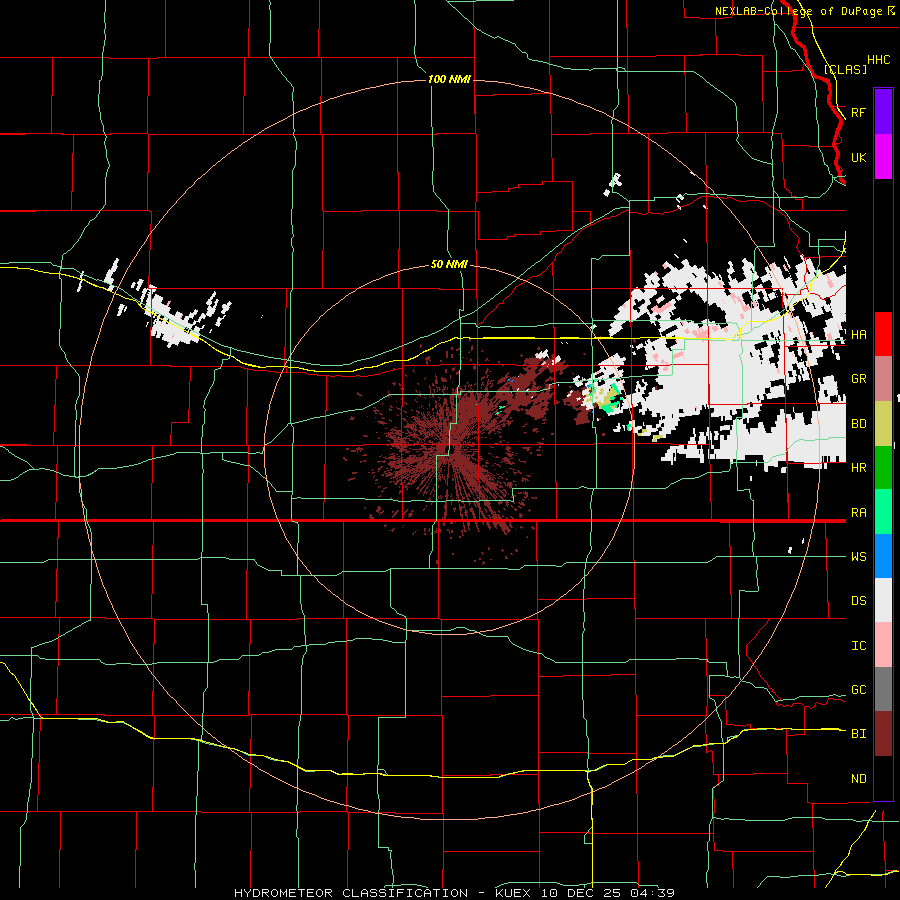The image size is (900, 900).
Task: Pick the HR dark green legend block
Action: coord(883,467)
